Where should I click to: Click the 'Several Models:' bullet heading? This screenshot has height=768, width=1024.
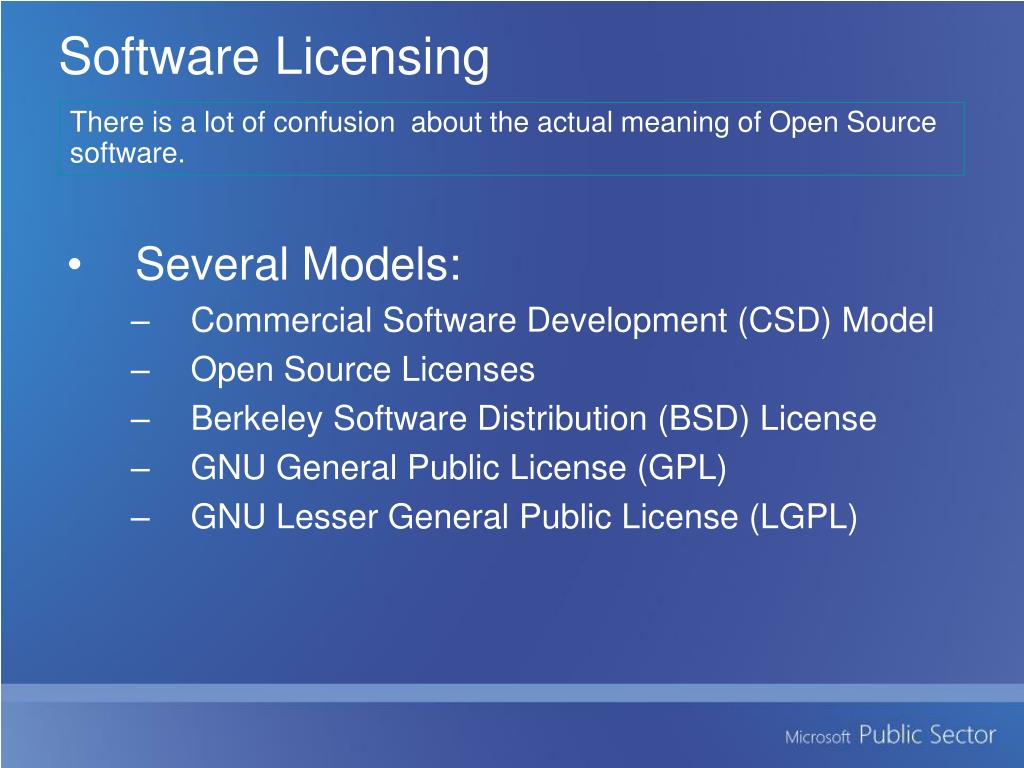pyautogui.click(x=298, y=264)
